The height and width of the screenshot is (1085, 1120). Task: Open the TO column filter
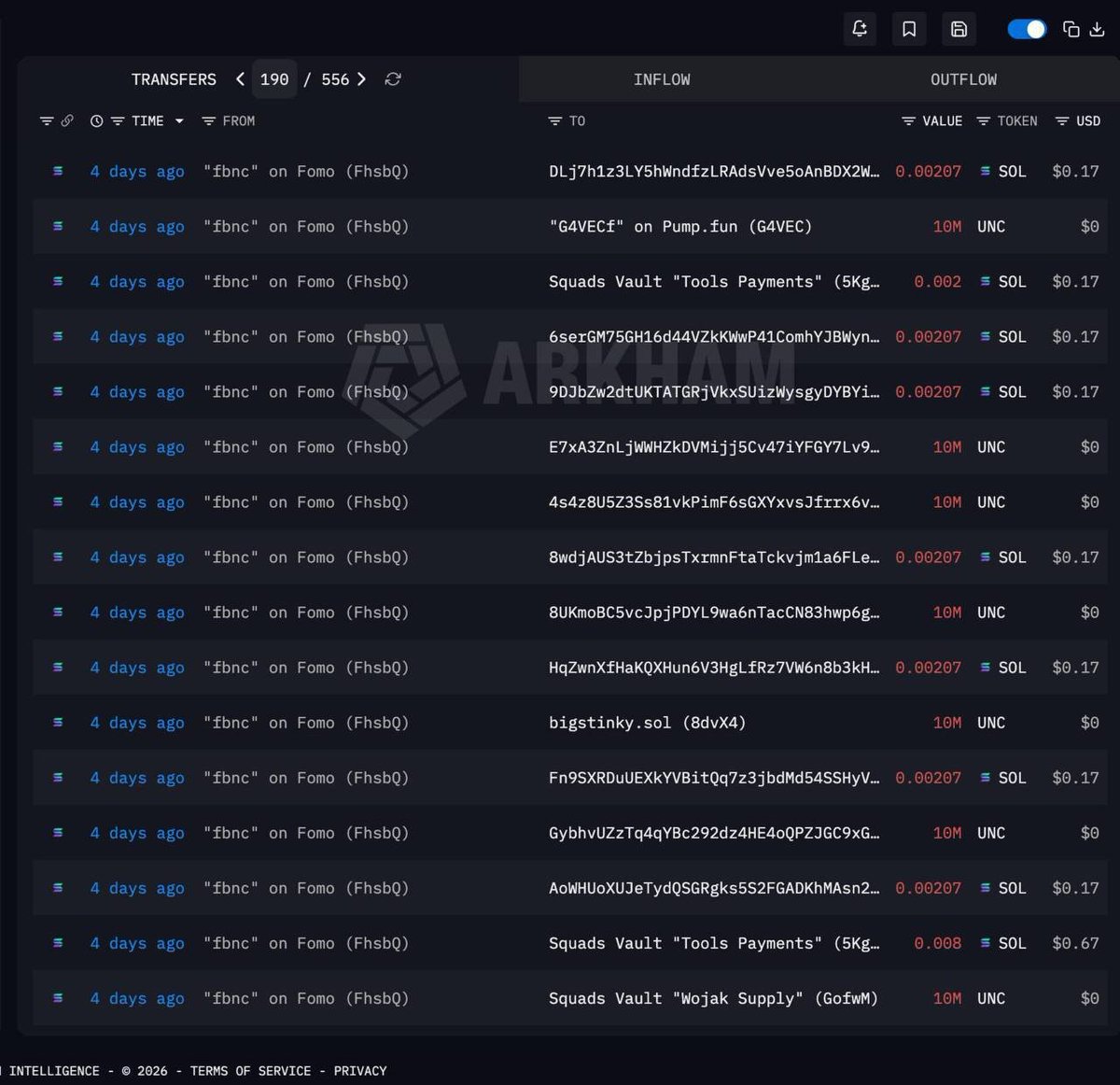pos(555,121)
